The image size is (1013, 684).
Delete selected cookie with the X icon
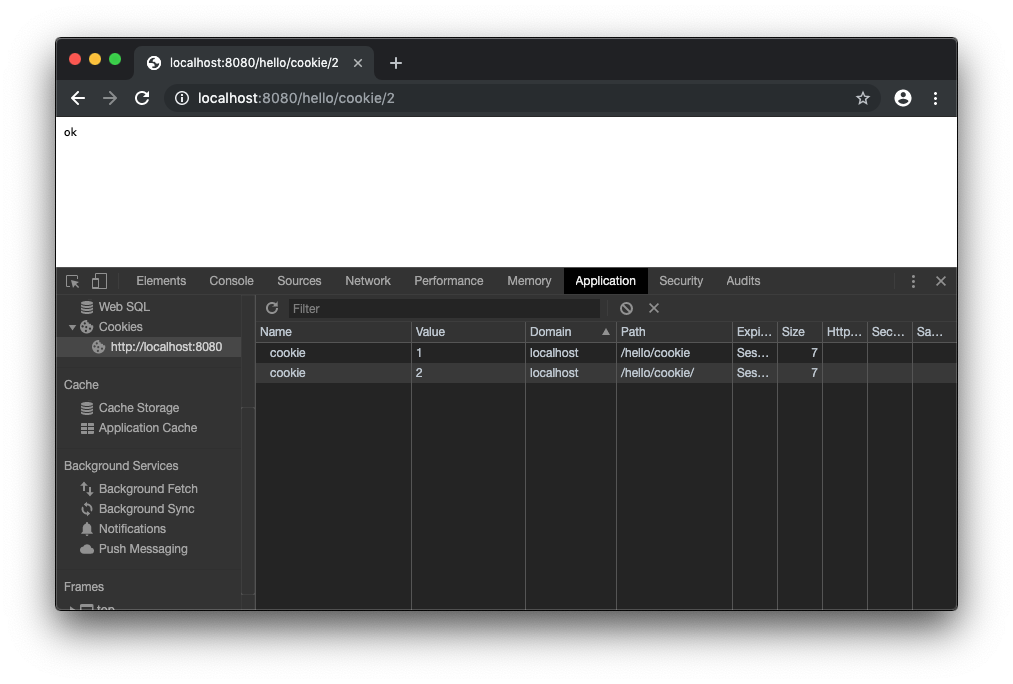click(654, 308)
